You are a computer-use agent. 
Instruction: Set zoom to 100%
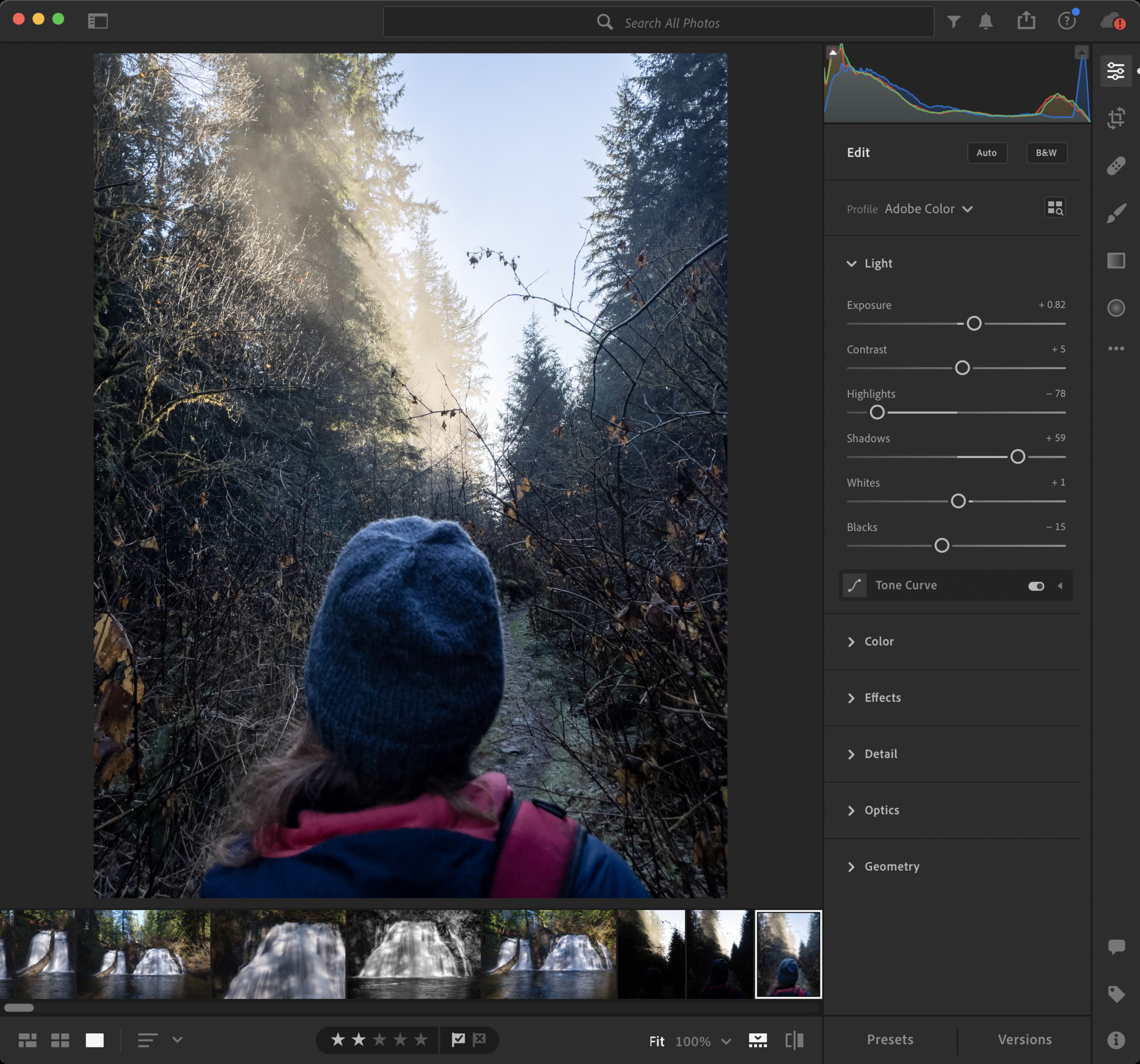693,1041
